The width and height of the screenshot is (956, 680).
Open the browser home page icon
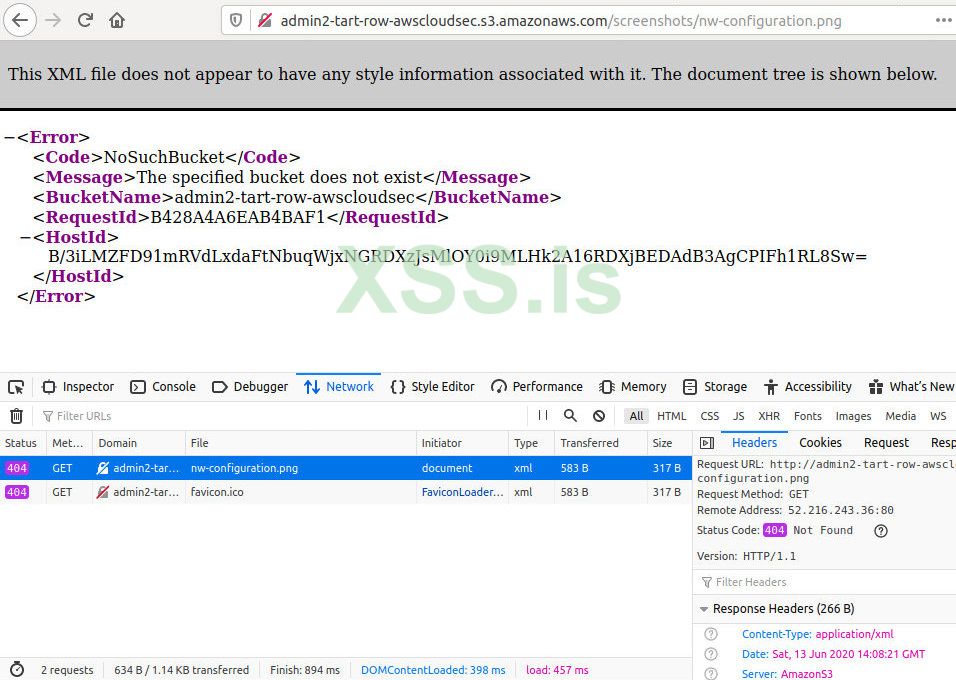tap(117, 20)
